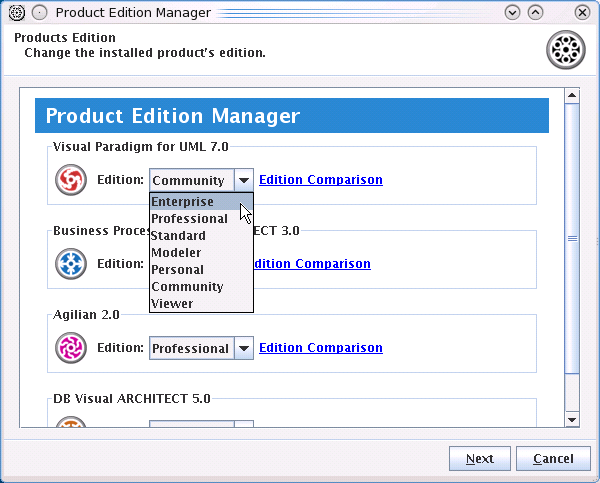The image size is (600, 483).
Task: Click the window menu icon in title bar
Action: click(x=17, y=13)
